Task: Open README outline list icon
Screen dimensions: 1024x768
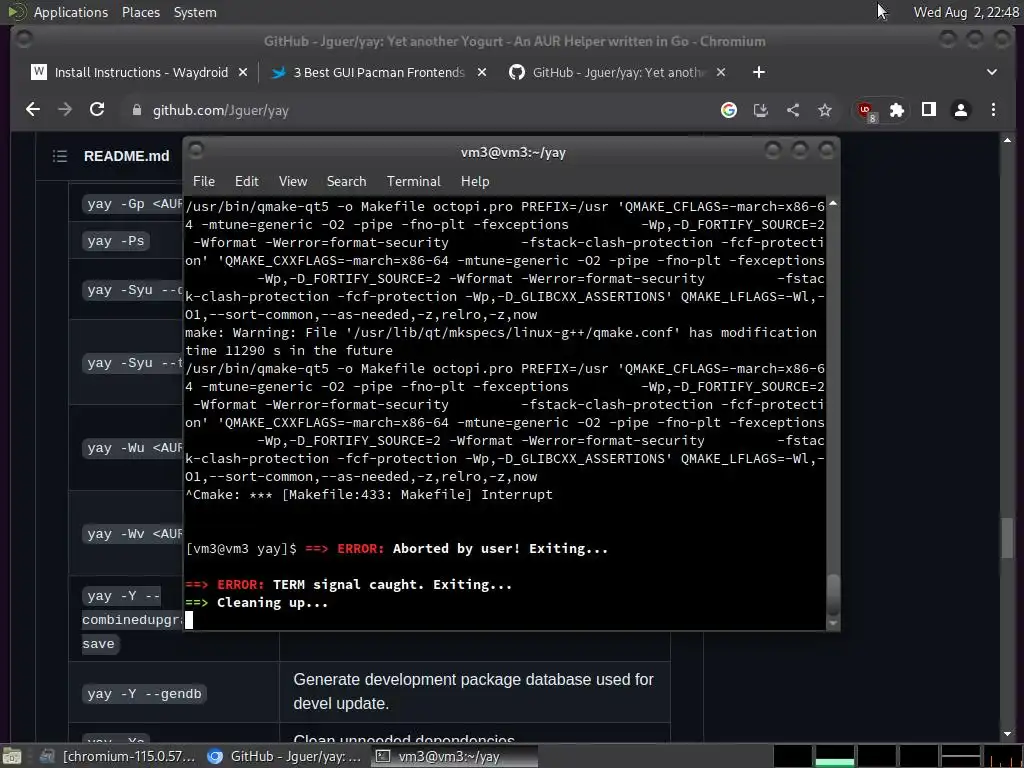Action: (60, 156)
